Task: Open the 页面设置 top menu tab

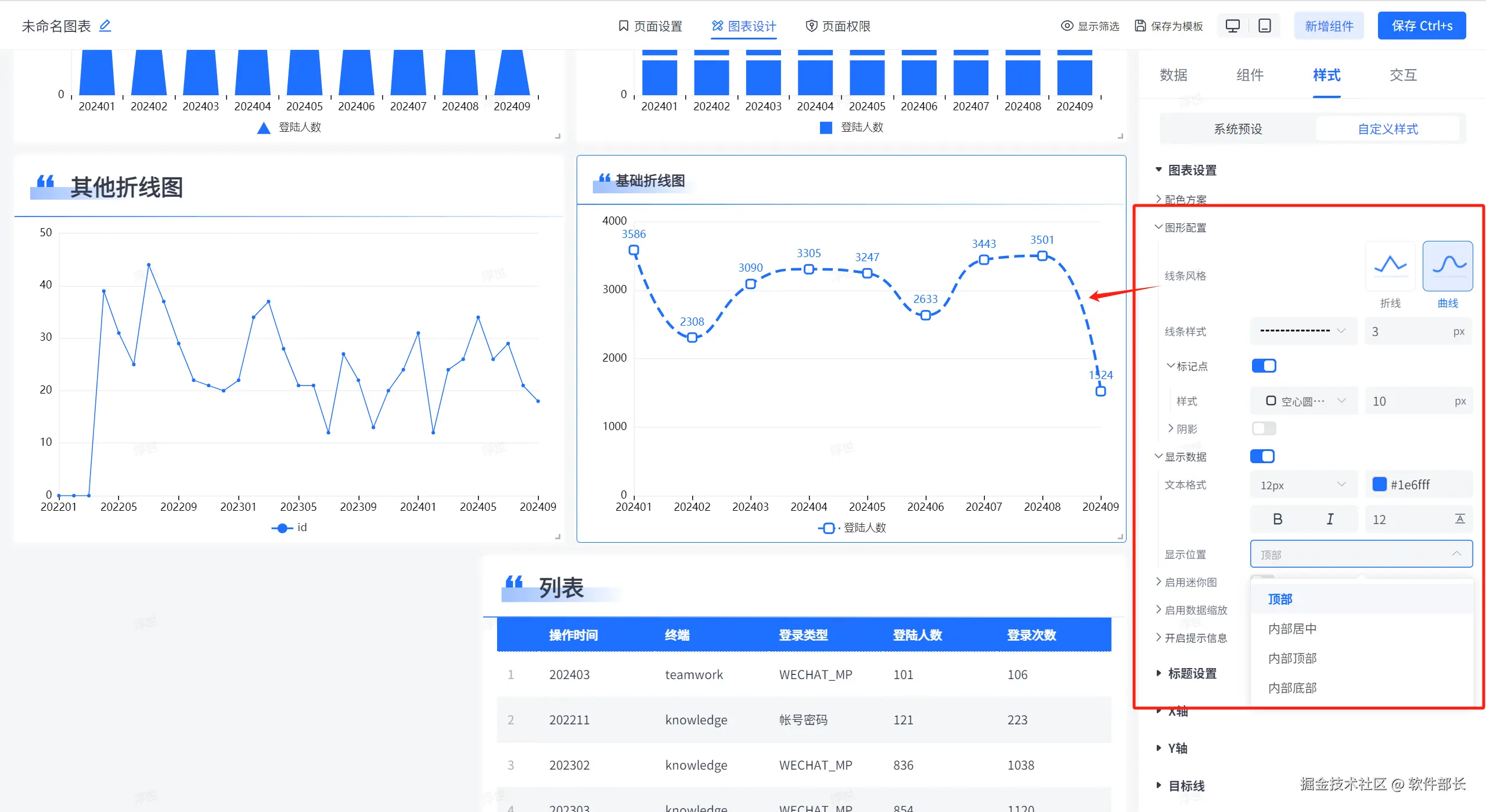Action: point(650,26)
